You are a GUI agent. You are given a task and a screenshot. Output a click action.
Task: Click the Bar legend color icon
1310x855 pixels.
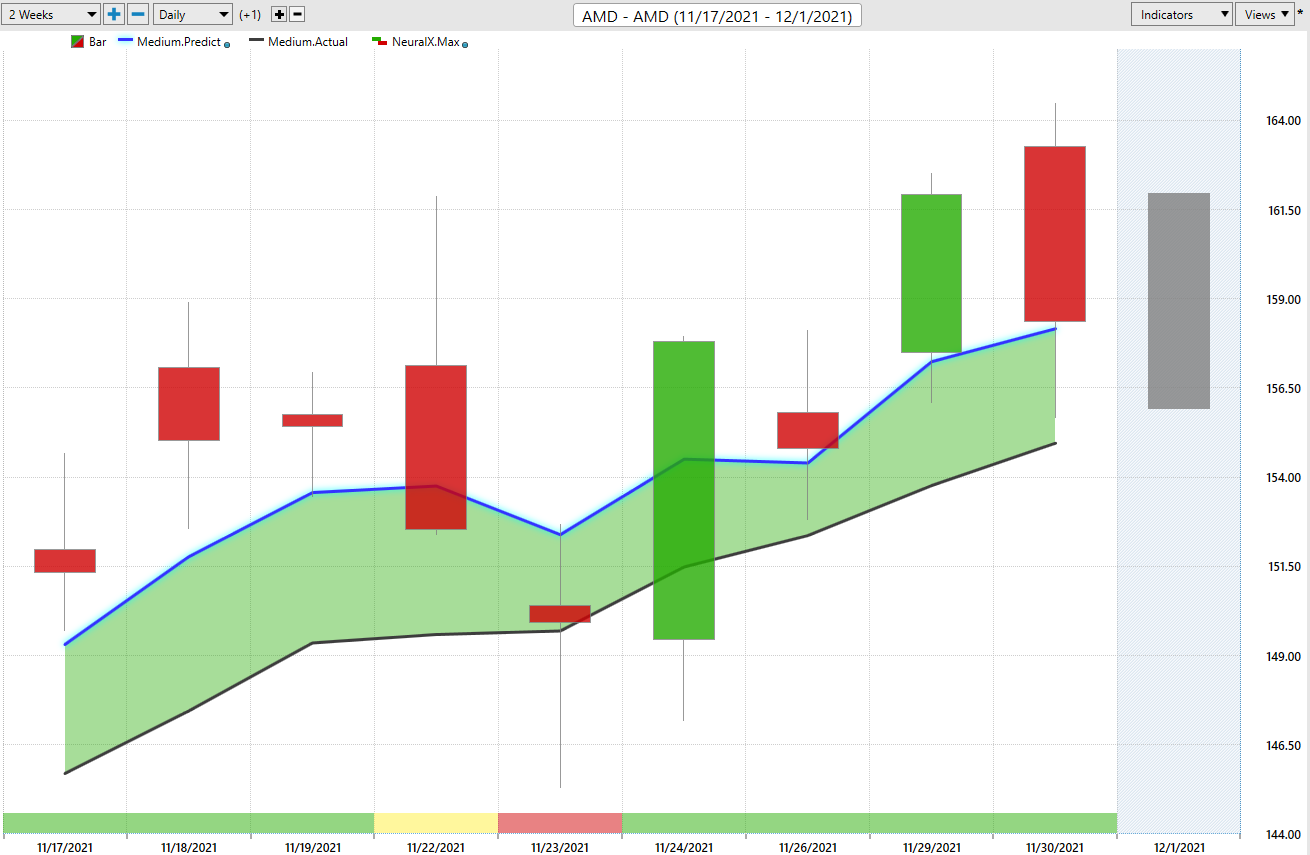click(x=76, y=42)
